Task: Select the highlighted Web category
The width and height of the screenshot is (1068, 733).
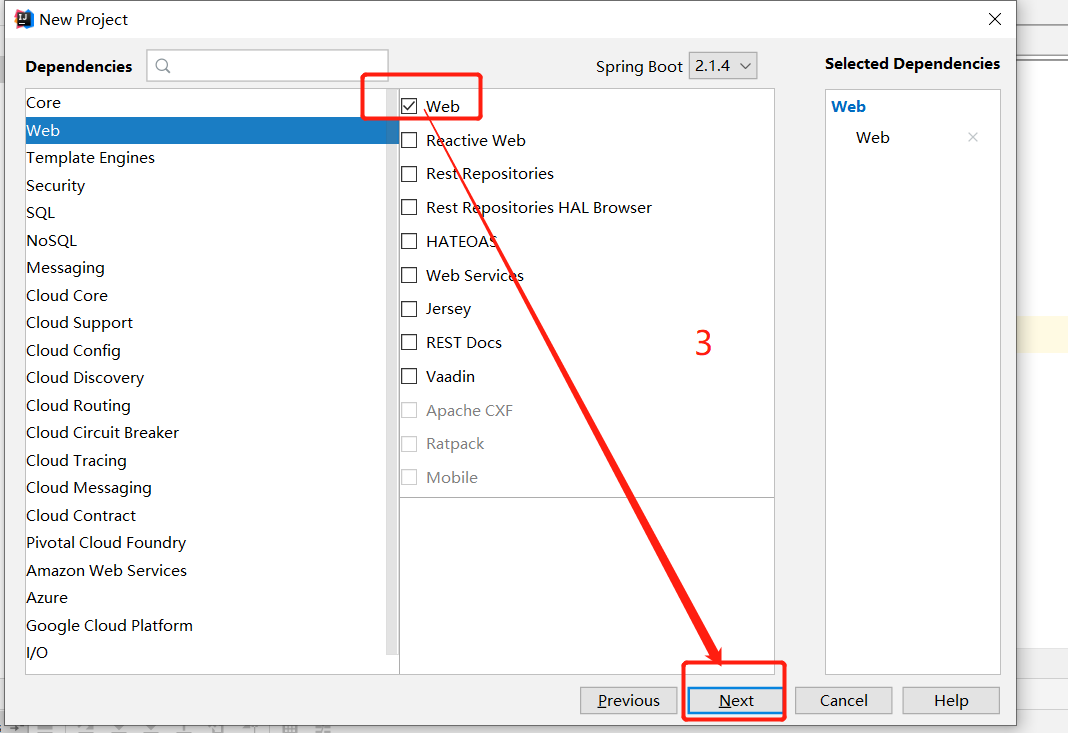Action: (206, 130)
